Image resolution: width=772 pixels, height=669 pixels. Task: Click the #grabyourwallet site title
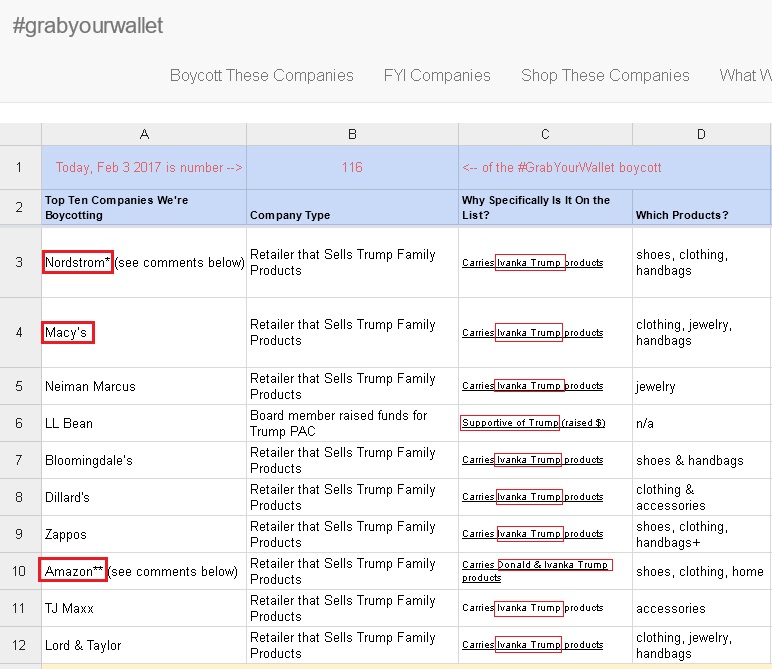[x=88, y=26]
